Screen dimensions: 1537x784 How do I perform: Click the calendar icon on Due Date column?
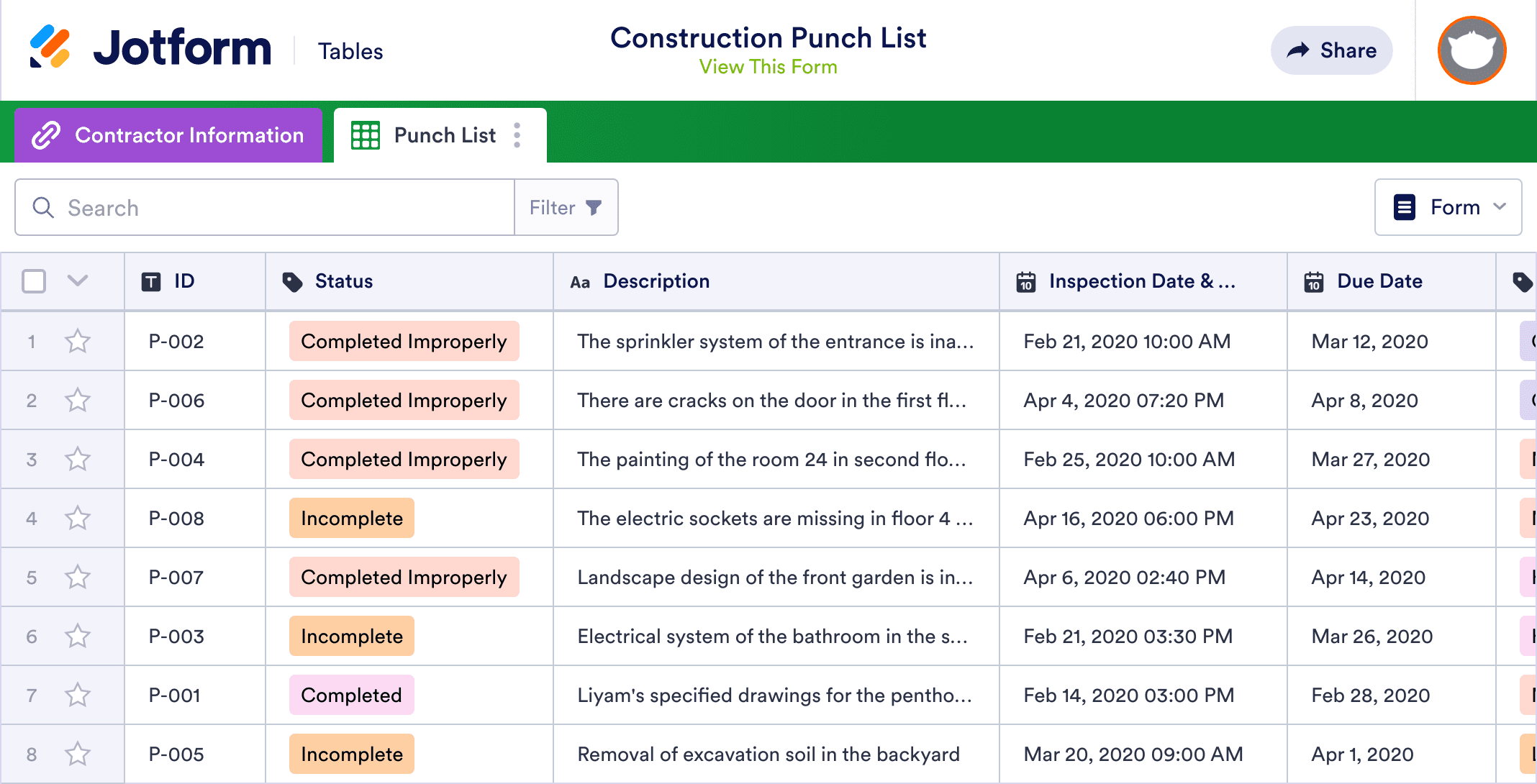coord(1312,281)
